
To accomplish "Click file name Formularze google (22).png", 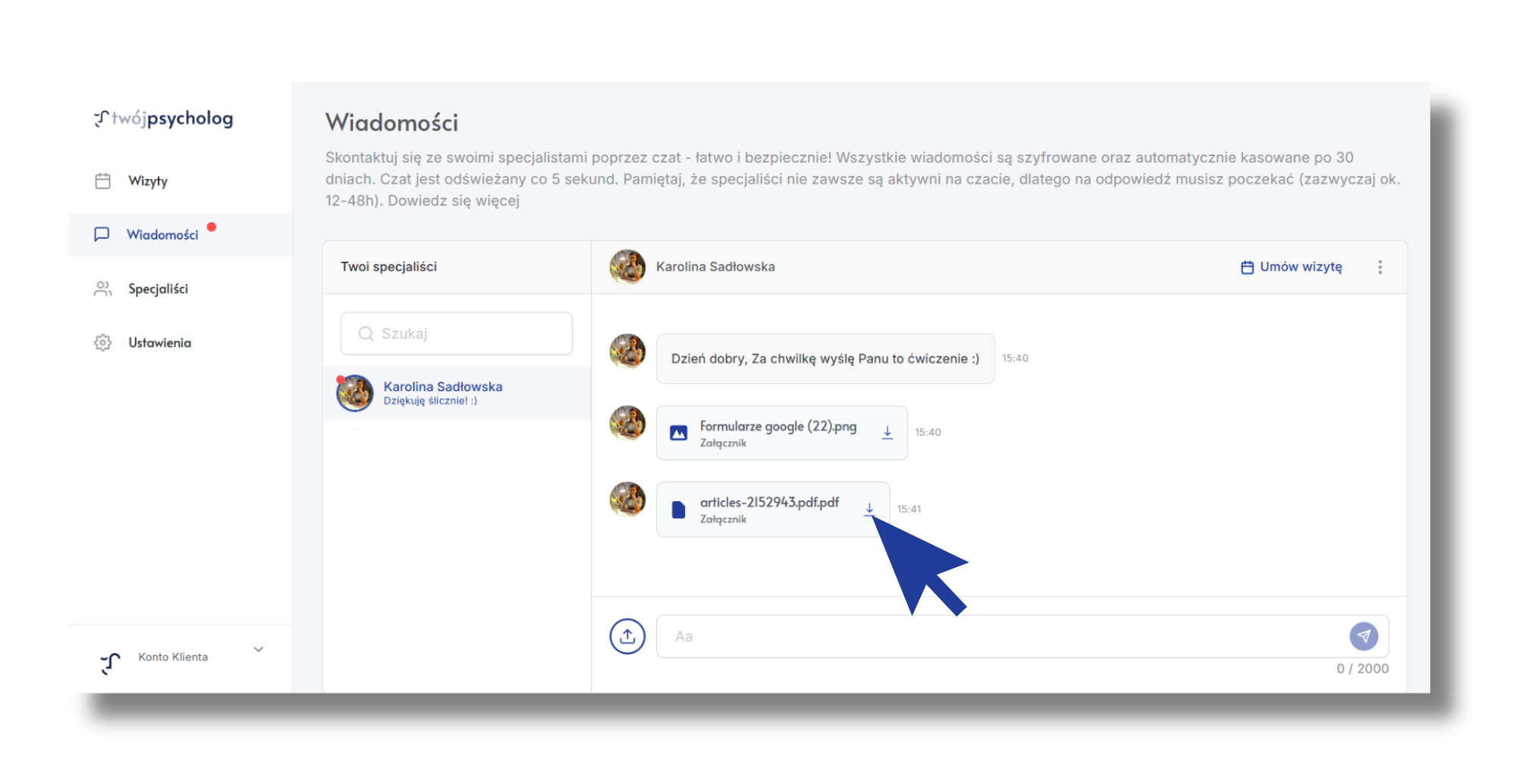I will pyautogui.click(x=778, y=426).
